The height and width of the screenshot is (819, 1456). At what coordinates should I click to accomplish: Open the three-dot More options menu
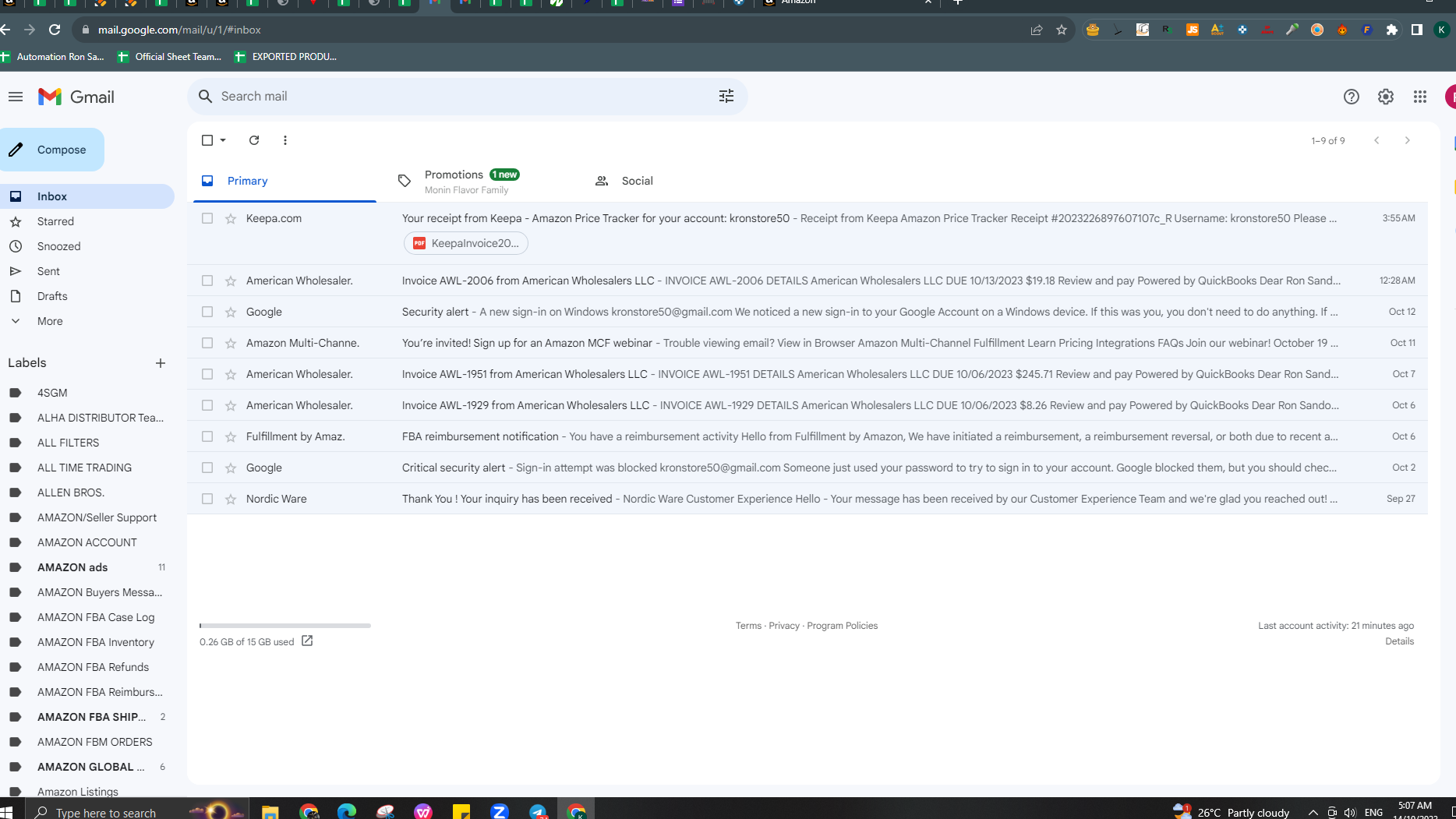tap(285, 140)
